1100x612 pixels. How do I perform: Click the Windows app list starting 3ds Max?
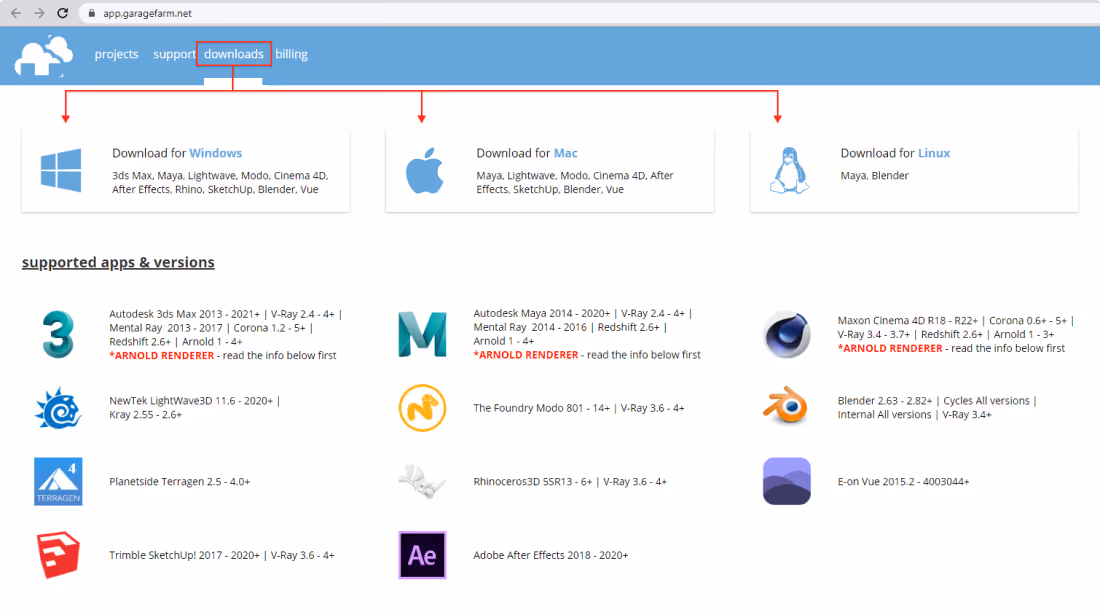pyautogui.click(x=220, y=182)
